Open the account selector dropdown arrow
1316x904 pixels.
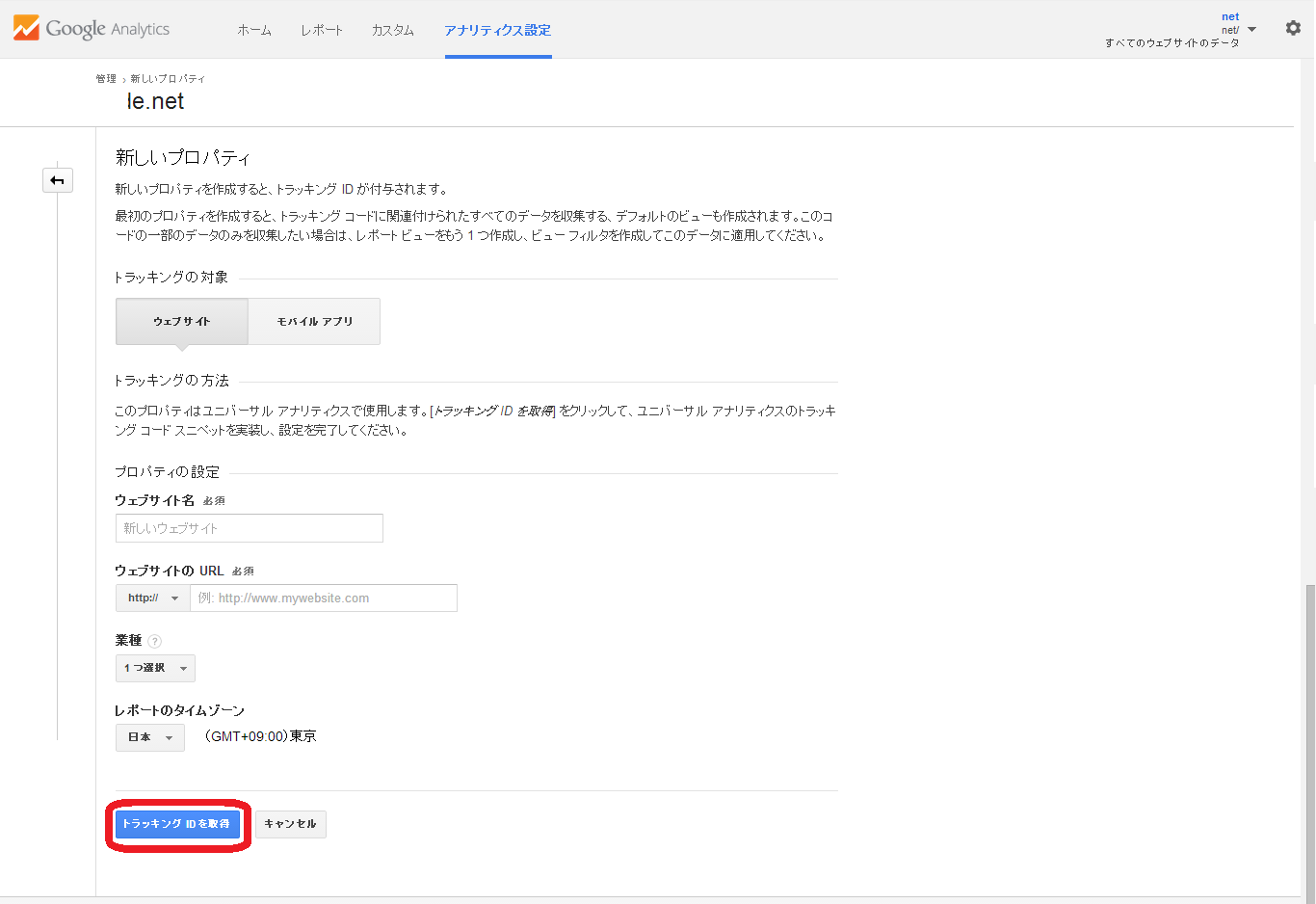tap(1251, 30)
